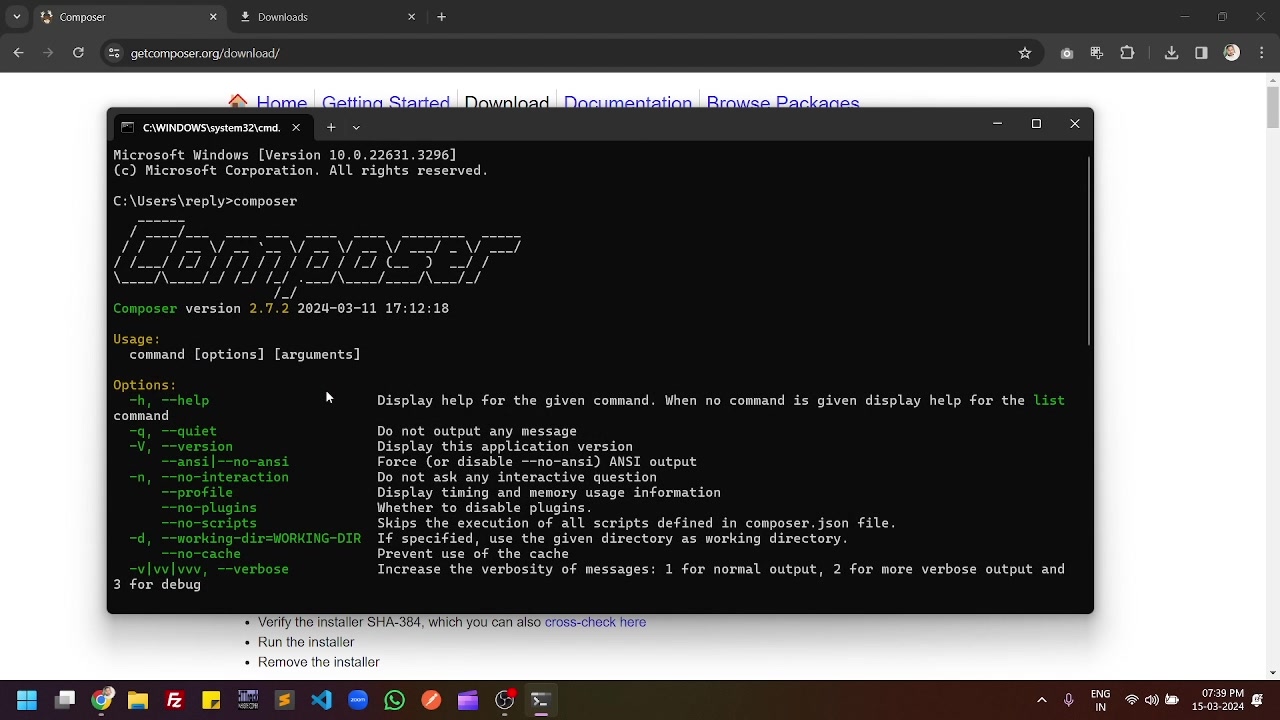Launch Sublime Text from the taskbar
This screenshot has width=1280, height=720.
[284, 700]
